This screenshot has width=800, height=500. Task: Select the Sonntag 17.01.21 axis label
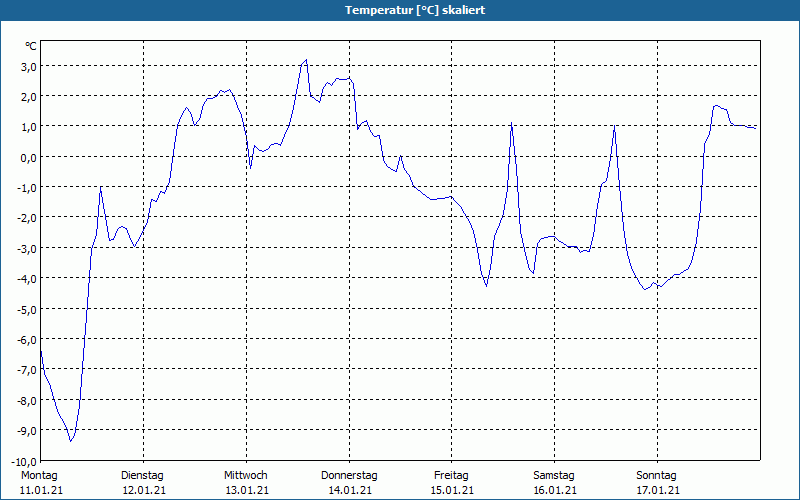[657, 483]
